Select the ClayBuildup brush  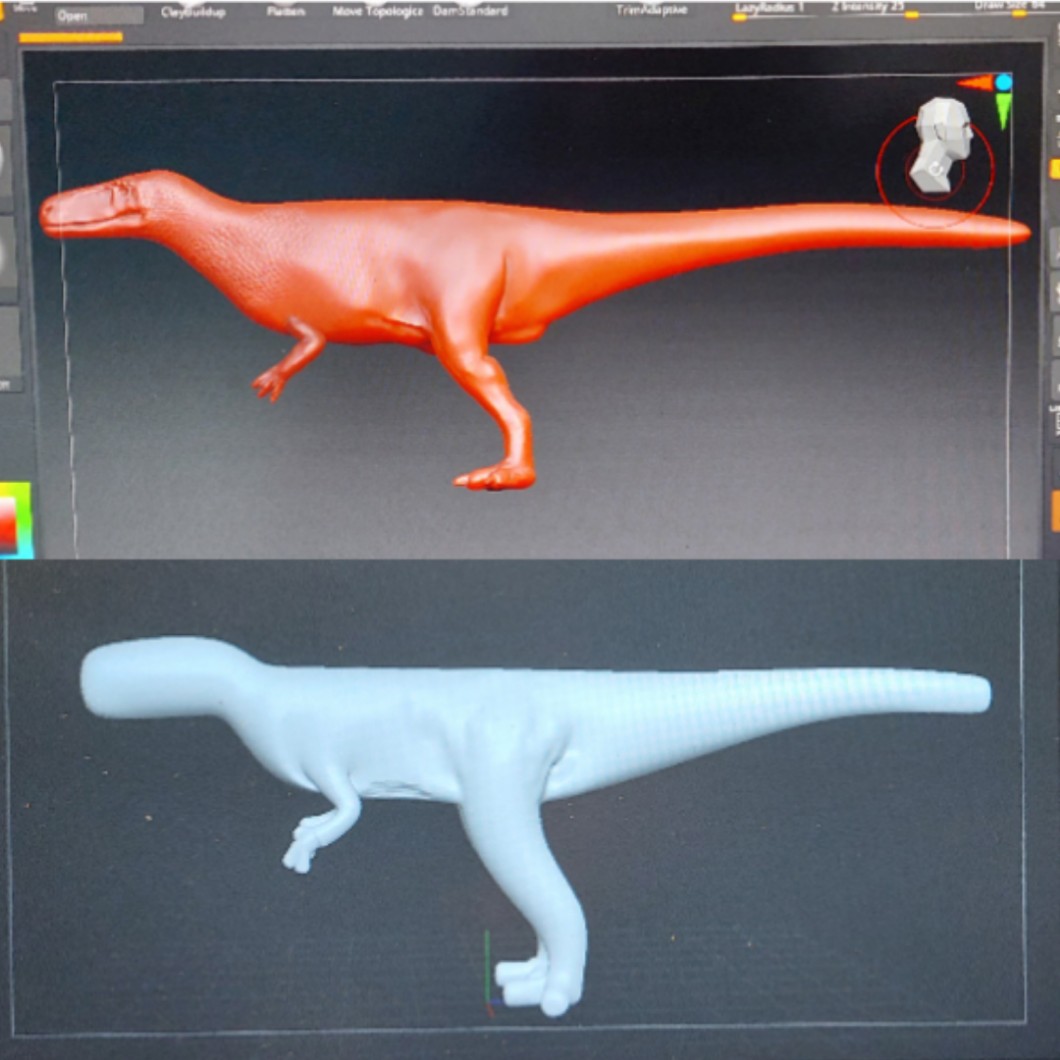coord(192,12)
